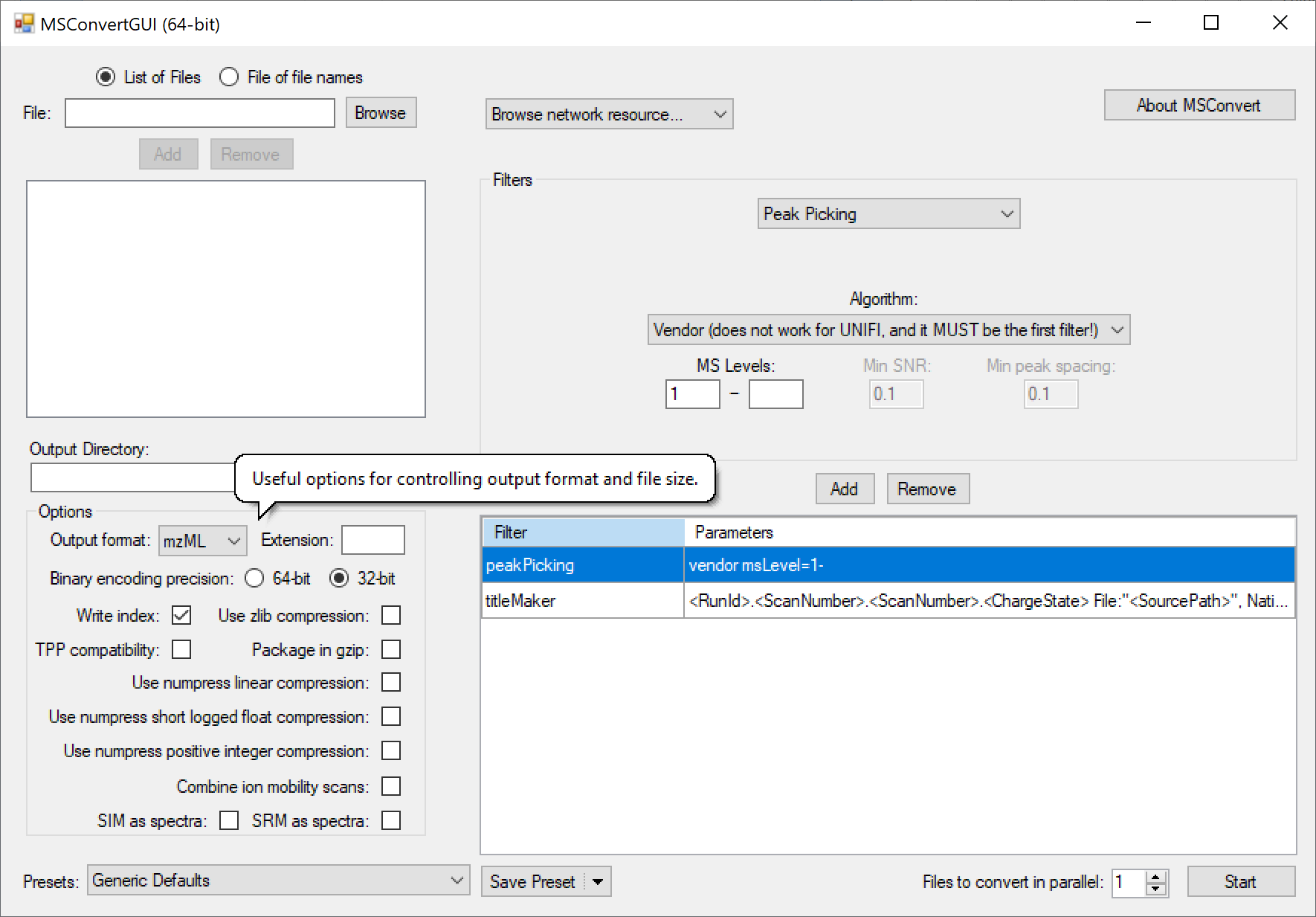1316x917 pixels.
Task: Add the configured filter to list
Action: coord(845,489)
